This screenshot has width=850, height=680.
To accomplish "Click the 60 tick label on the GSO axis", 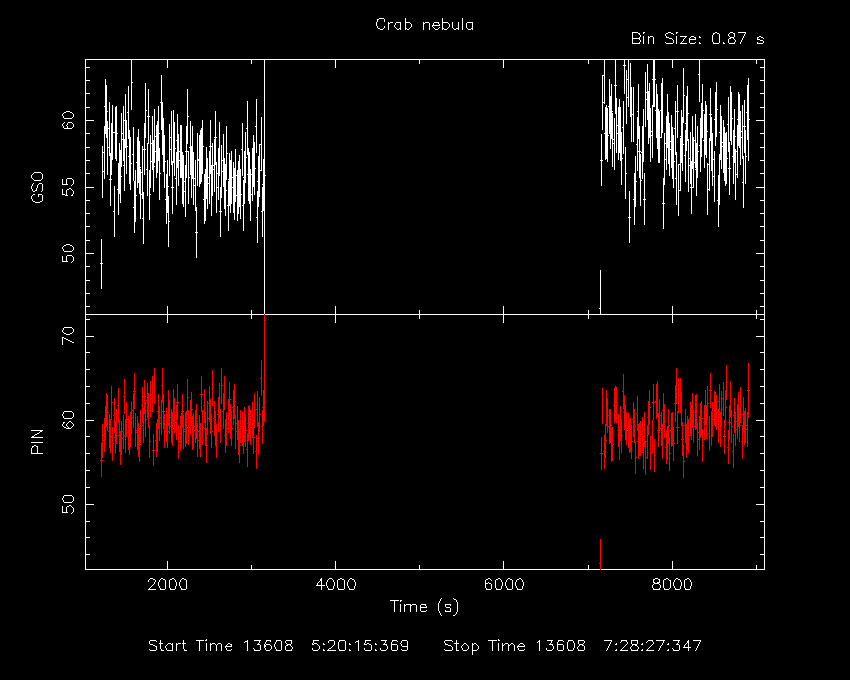I will [x=68, y=120].
